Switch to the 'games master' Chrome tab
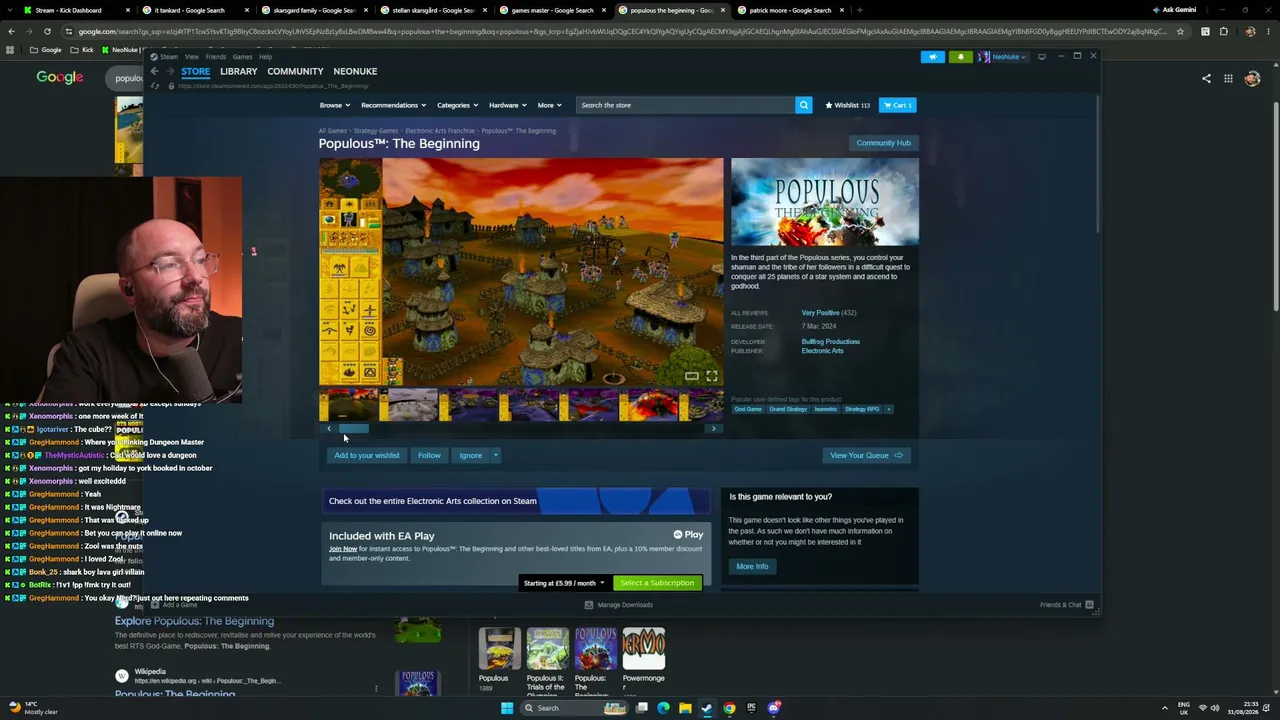This screenshot has height=720, width=1280. point(552,10)
